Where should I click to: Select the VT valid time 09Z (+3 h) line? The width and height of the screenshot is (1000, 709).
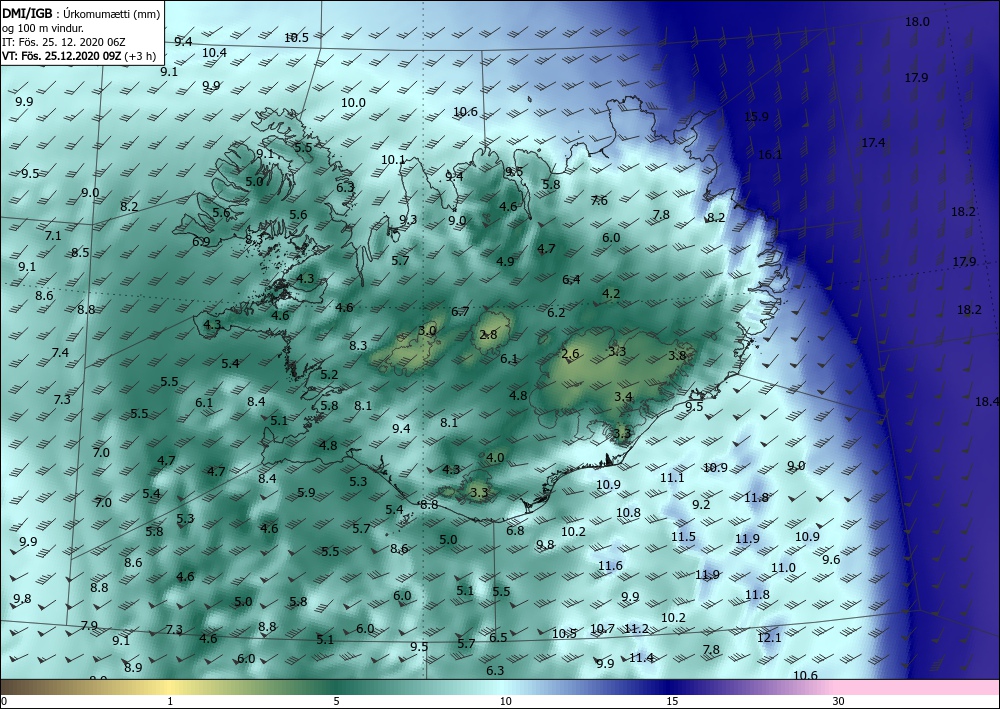[x=78, y=56]
